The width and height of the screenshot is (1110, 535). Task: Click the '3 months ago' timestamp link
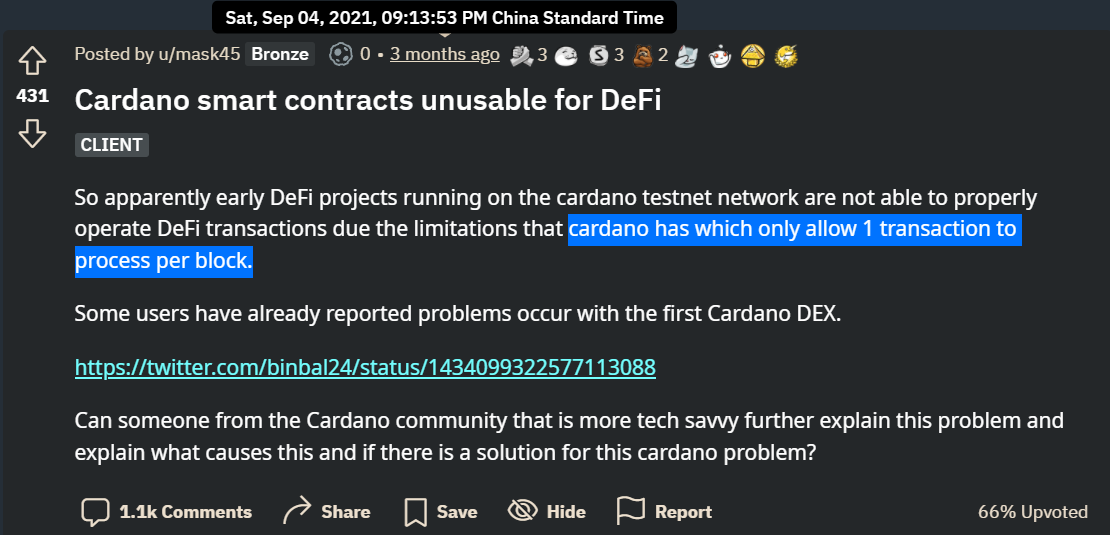[444, 54]
